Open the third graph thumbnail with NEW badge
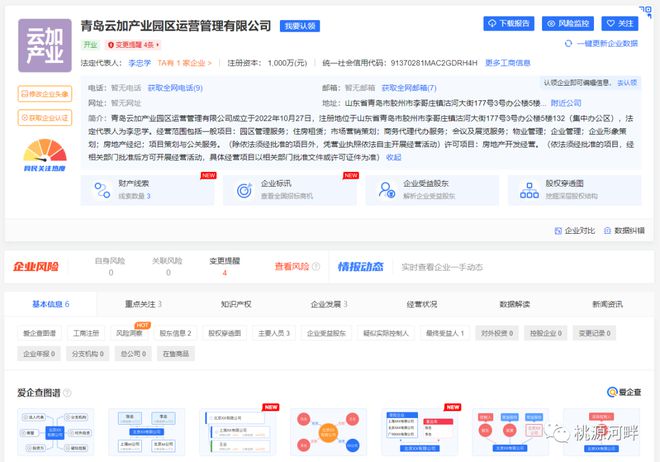Image resolution: width=660 pixels, height=462 pixels. point(237,432)
